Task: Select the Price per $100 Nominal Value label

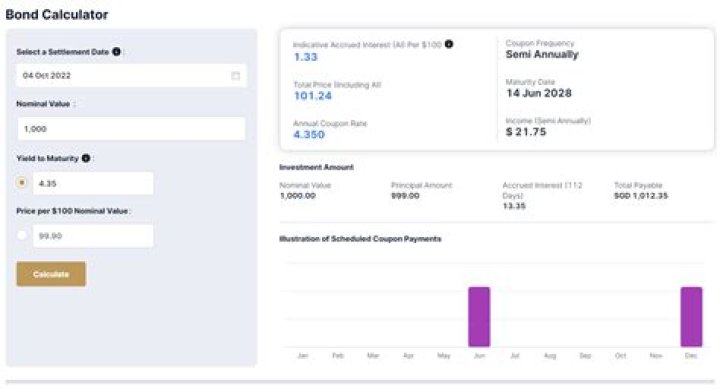Action: [73, 211]
